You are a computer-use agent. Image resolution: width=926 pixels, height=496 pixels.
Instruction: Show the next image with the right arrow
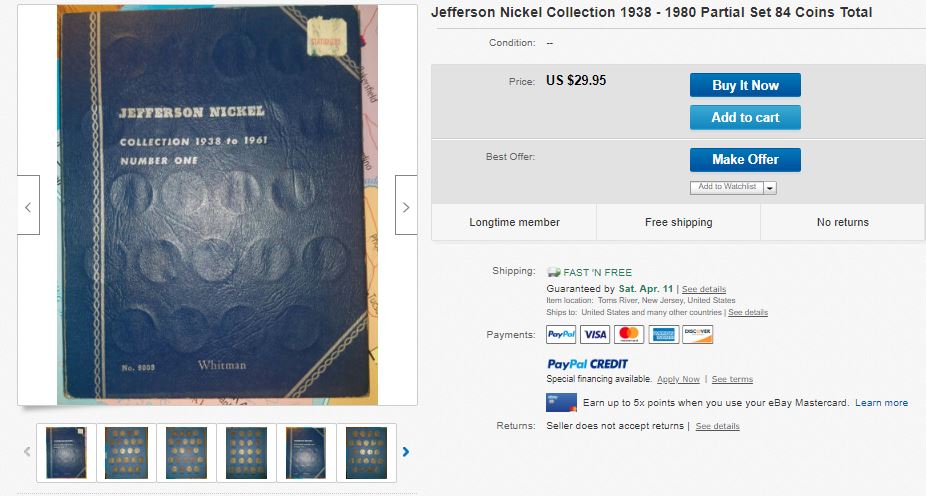406,205
